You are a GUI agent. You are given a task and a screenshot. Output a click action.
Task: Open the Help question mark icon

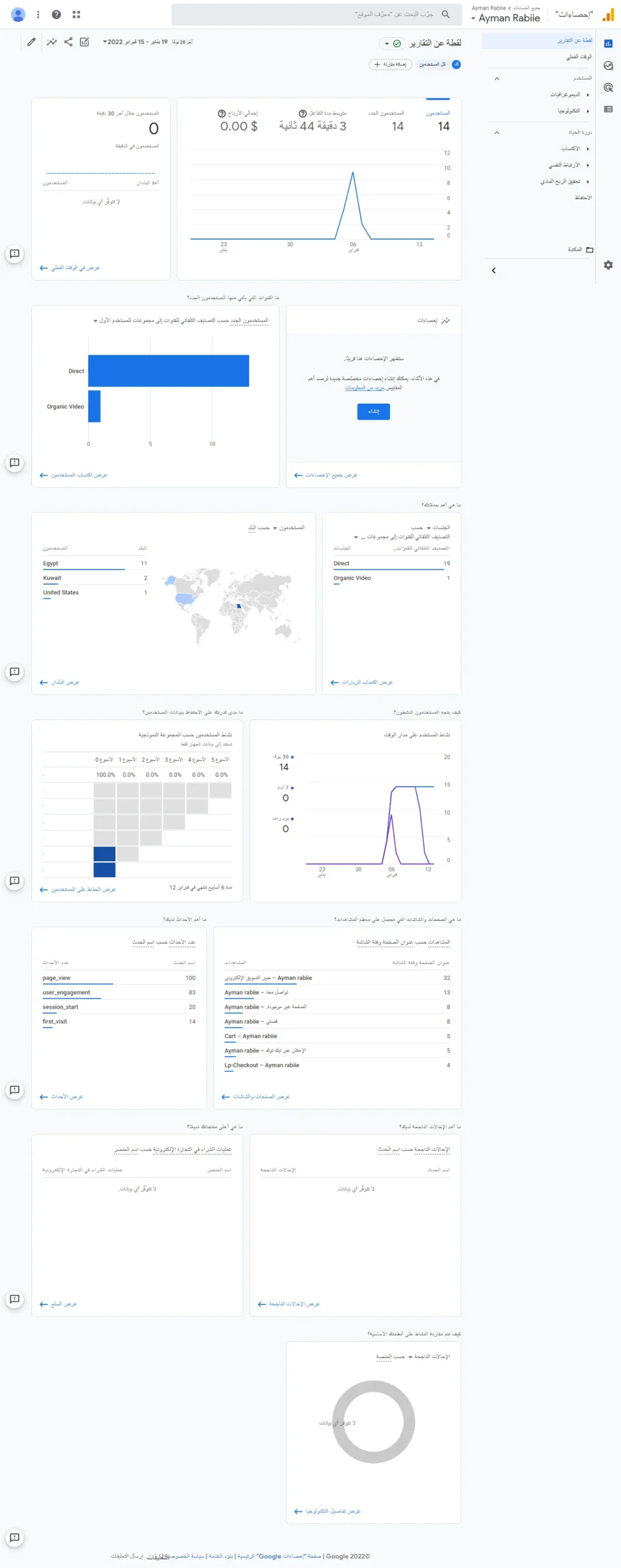56,15
